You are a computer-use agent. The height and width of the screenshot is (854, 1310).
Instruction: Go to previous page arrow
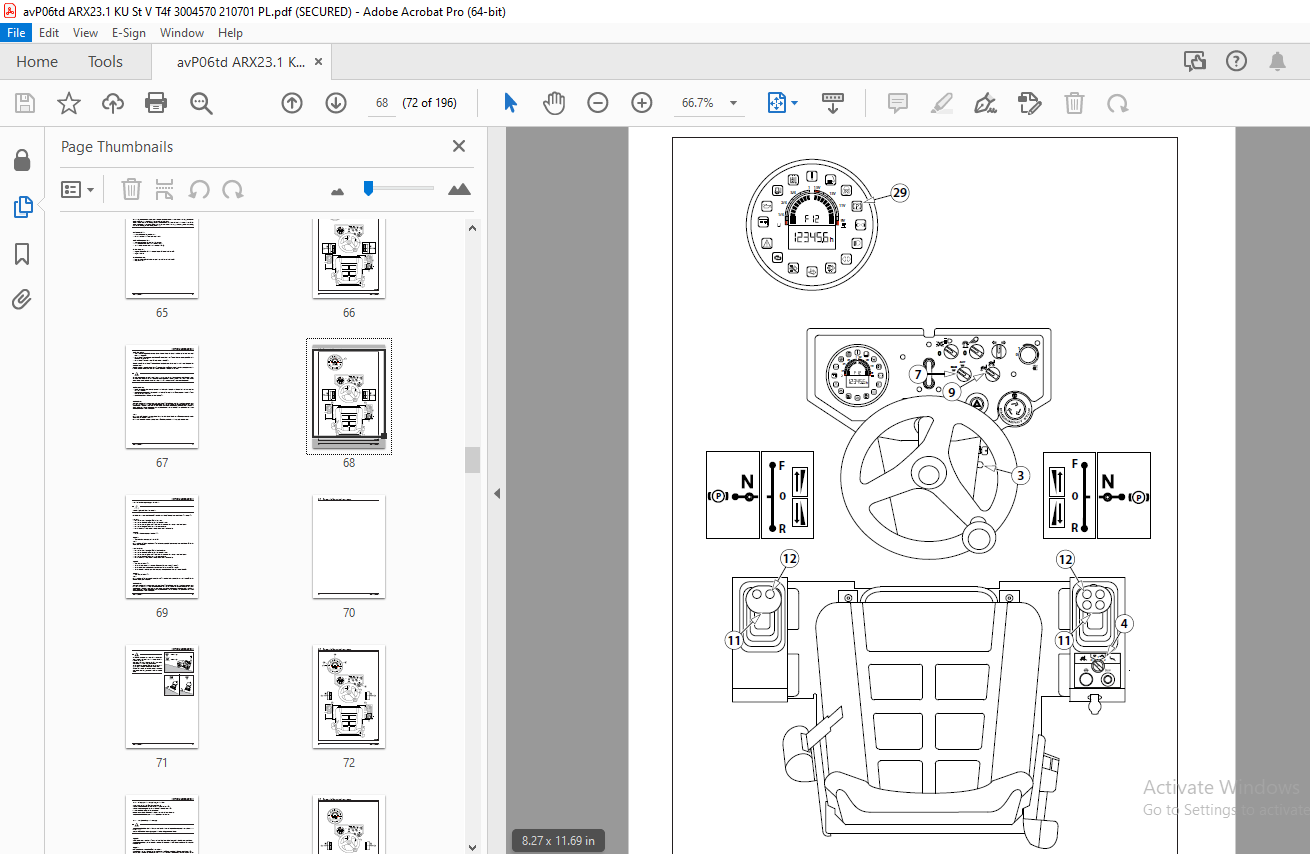[x=292, y=103]
